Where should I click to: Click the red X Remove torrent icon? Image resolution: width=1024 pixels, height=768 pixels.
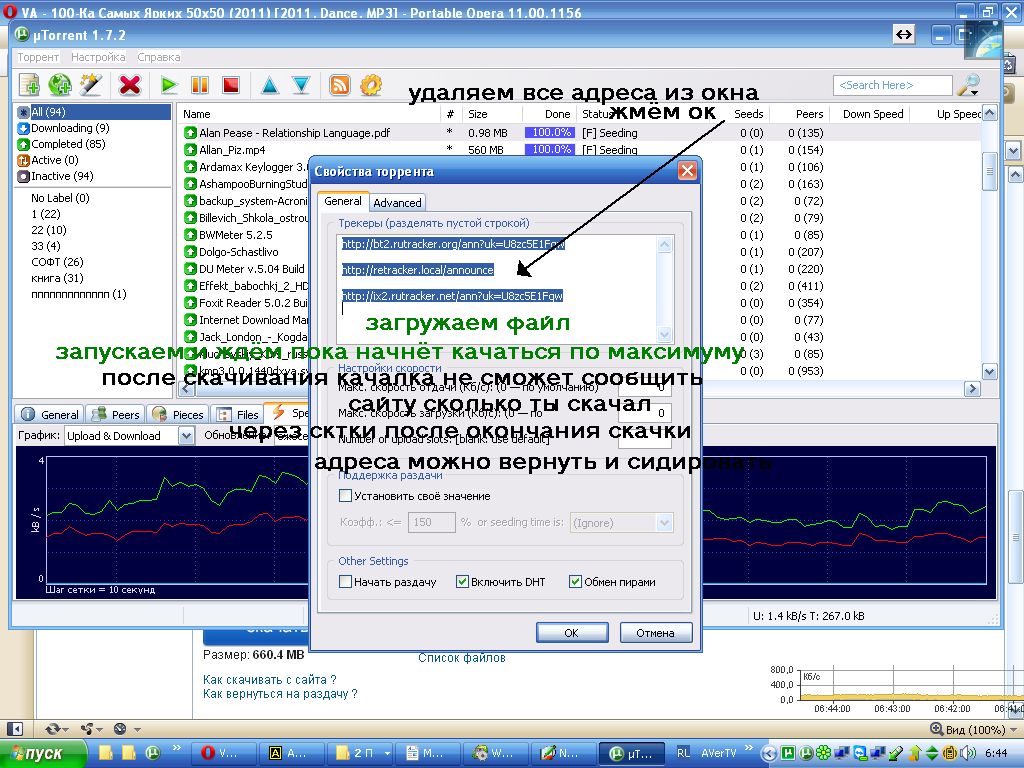[x=130, y=85]
